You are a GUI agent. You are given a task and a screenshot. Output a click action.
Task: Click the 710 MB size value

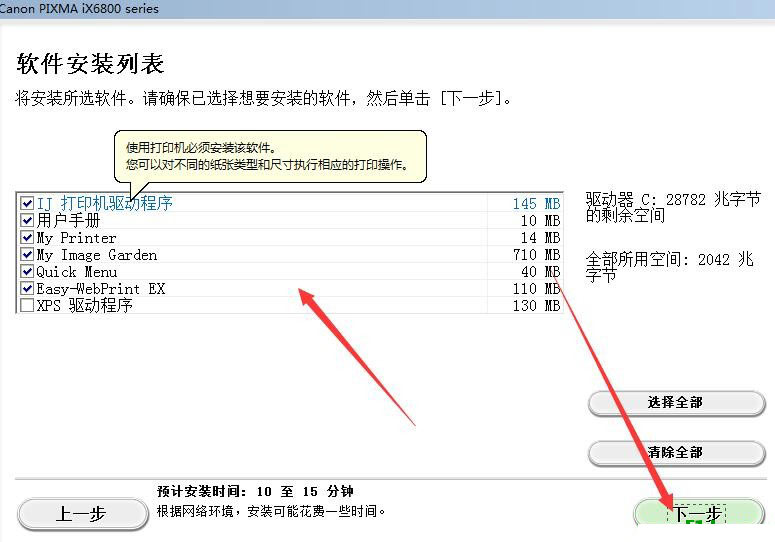(x=536, y=254)
